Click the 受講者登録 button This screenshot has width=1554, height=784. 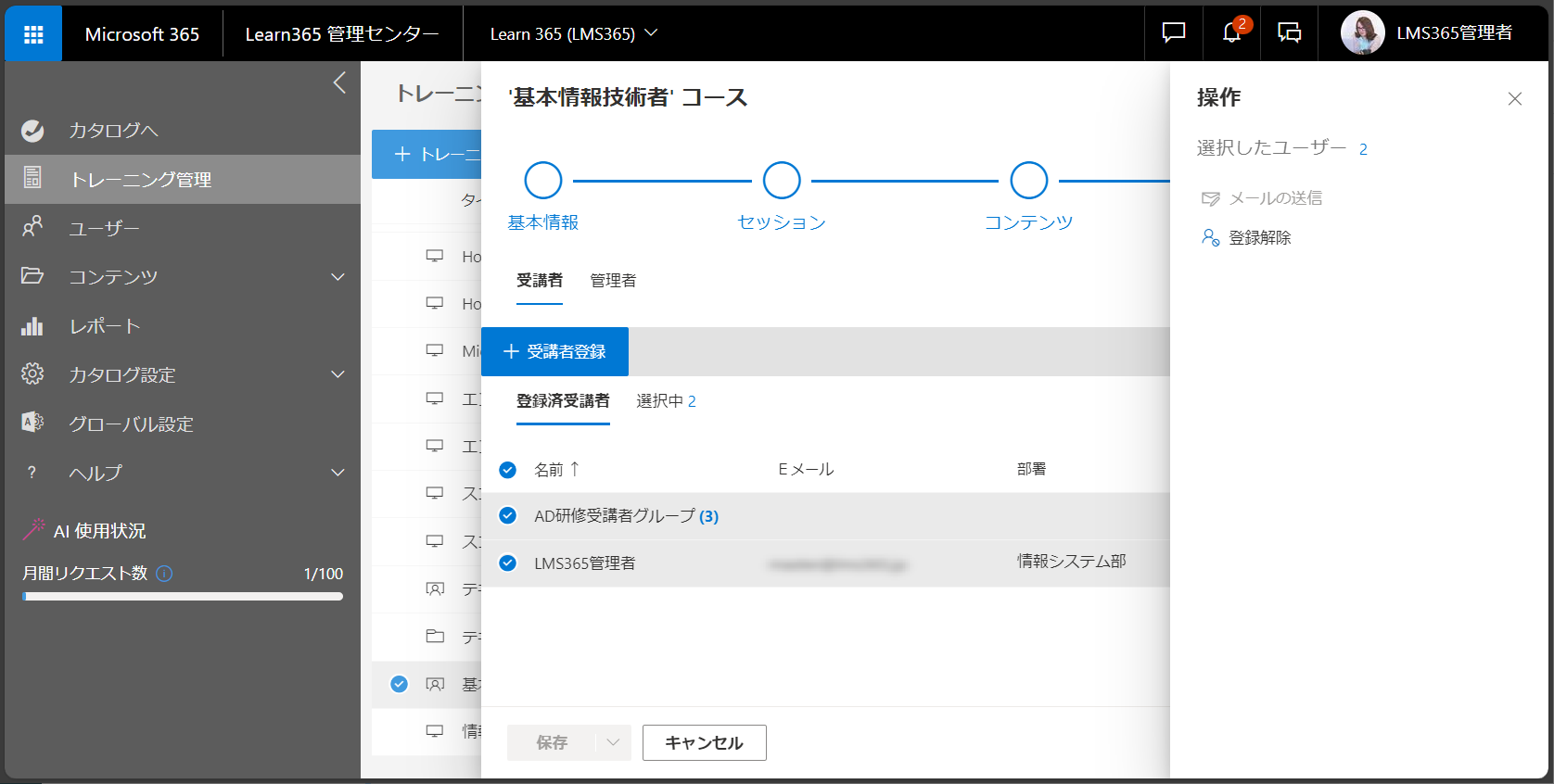pyautogui.click(x=554, y=351)
